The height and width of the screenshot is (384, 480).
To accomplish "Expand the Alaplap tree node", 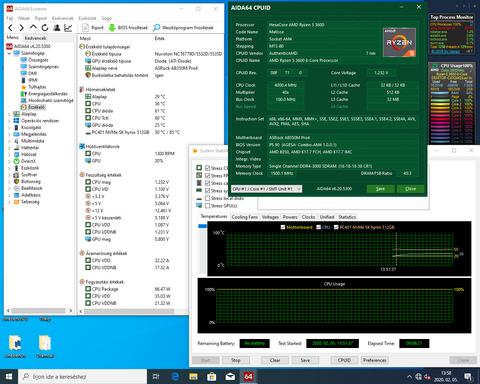I will point(9,114).
